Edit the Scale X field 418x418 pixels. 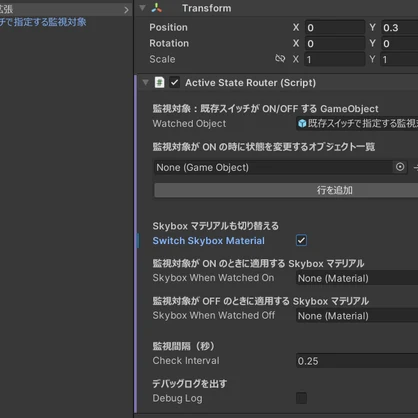[x=335, y=59]
